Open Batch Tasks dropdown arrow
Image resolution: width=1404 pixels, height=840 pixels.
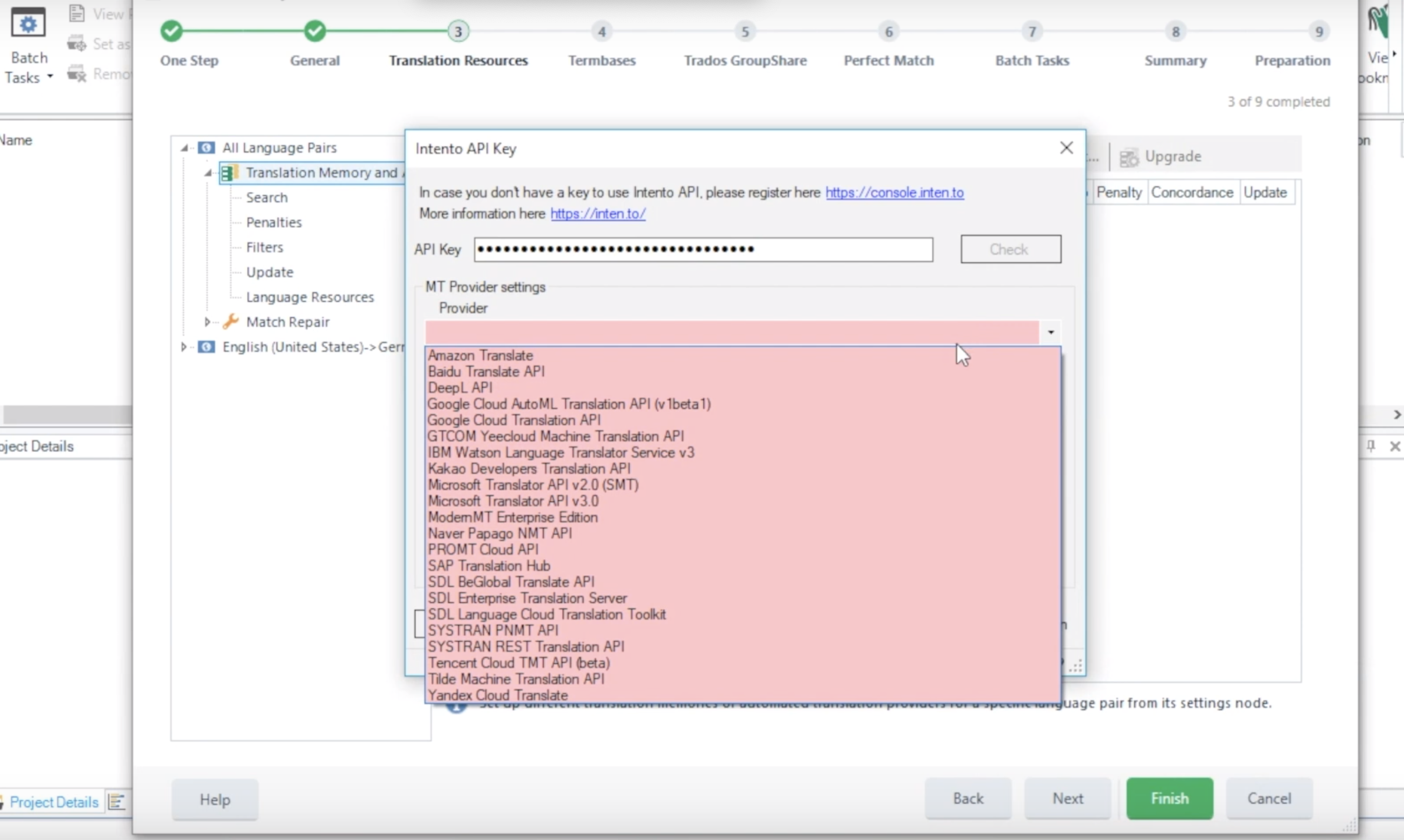point(50,77)
